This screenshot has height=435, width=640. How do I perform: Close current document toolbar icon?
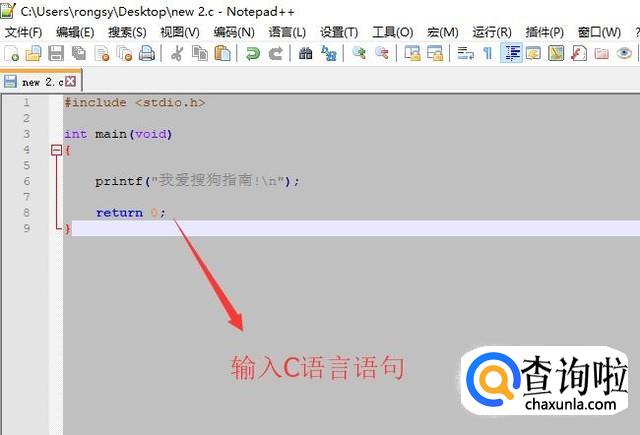pyautogui.click(x=102, y=53)
